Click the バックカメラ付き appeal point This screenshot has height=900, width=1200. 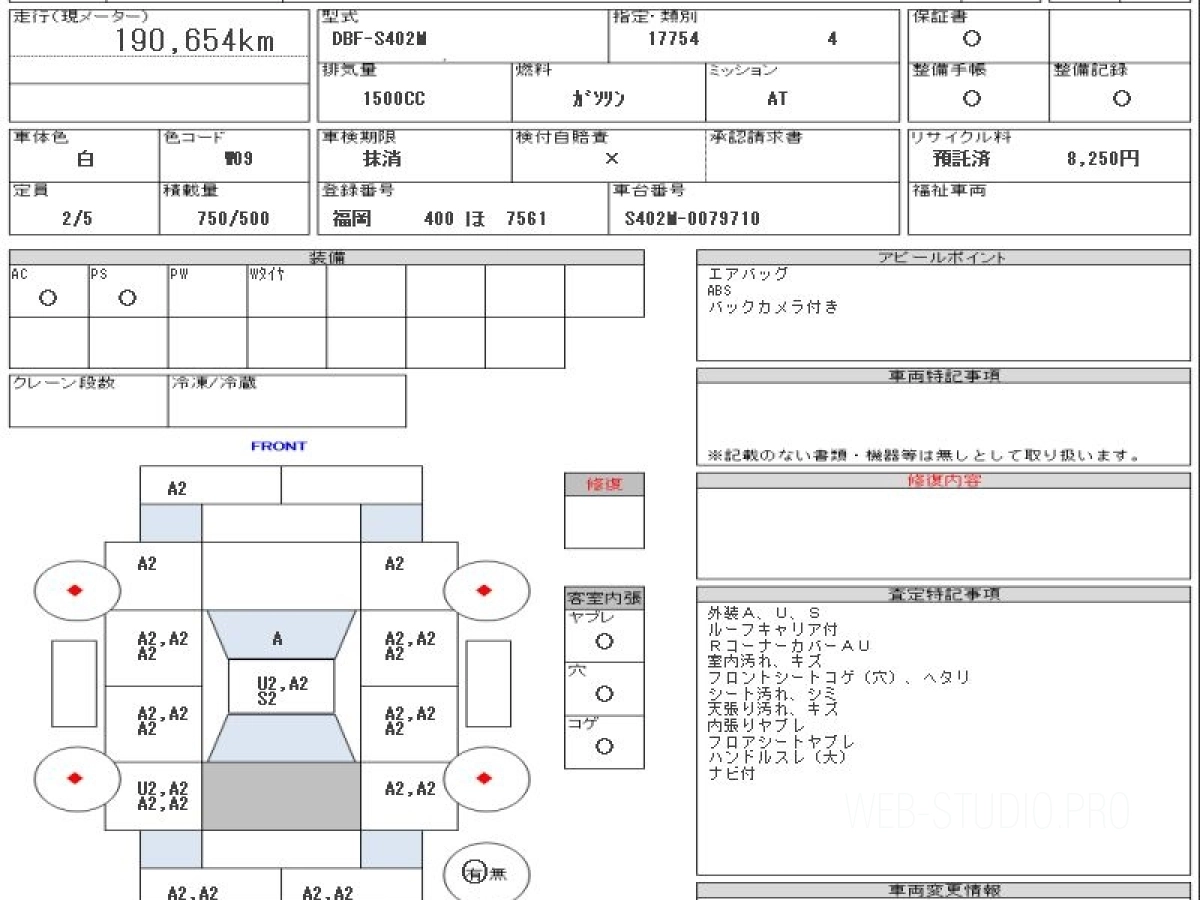(773, 306)
